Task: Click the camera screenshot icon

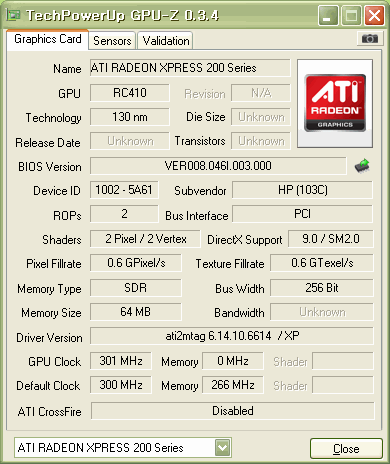Action: click(369, 39)
